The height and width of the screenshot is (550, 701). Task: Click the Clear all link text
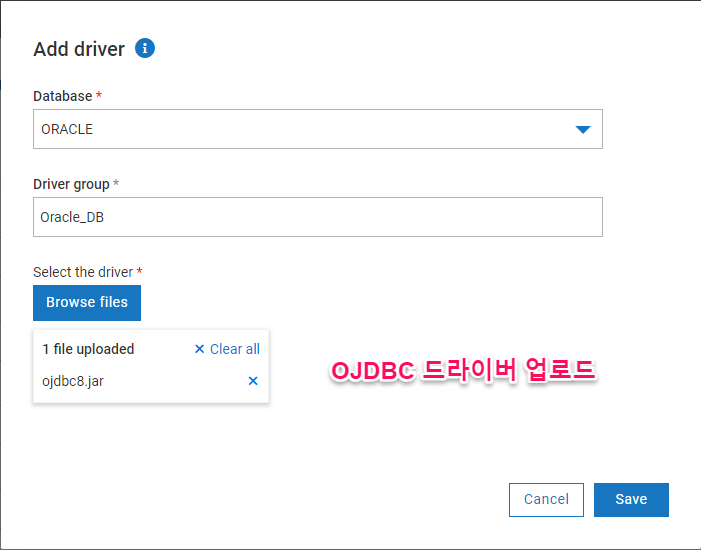click(x=235, y=349)
